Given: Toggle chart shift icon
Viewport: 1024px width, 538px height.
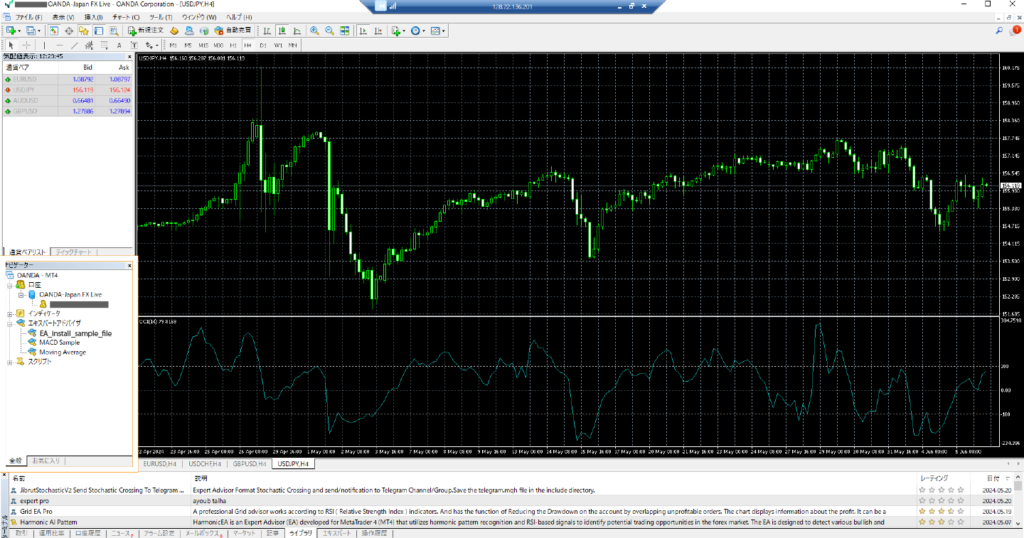Looking at the screenshot, I should [x=377, y=31].
